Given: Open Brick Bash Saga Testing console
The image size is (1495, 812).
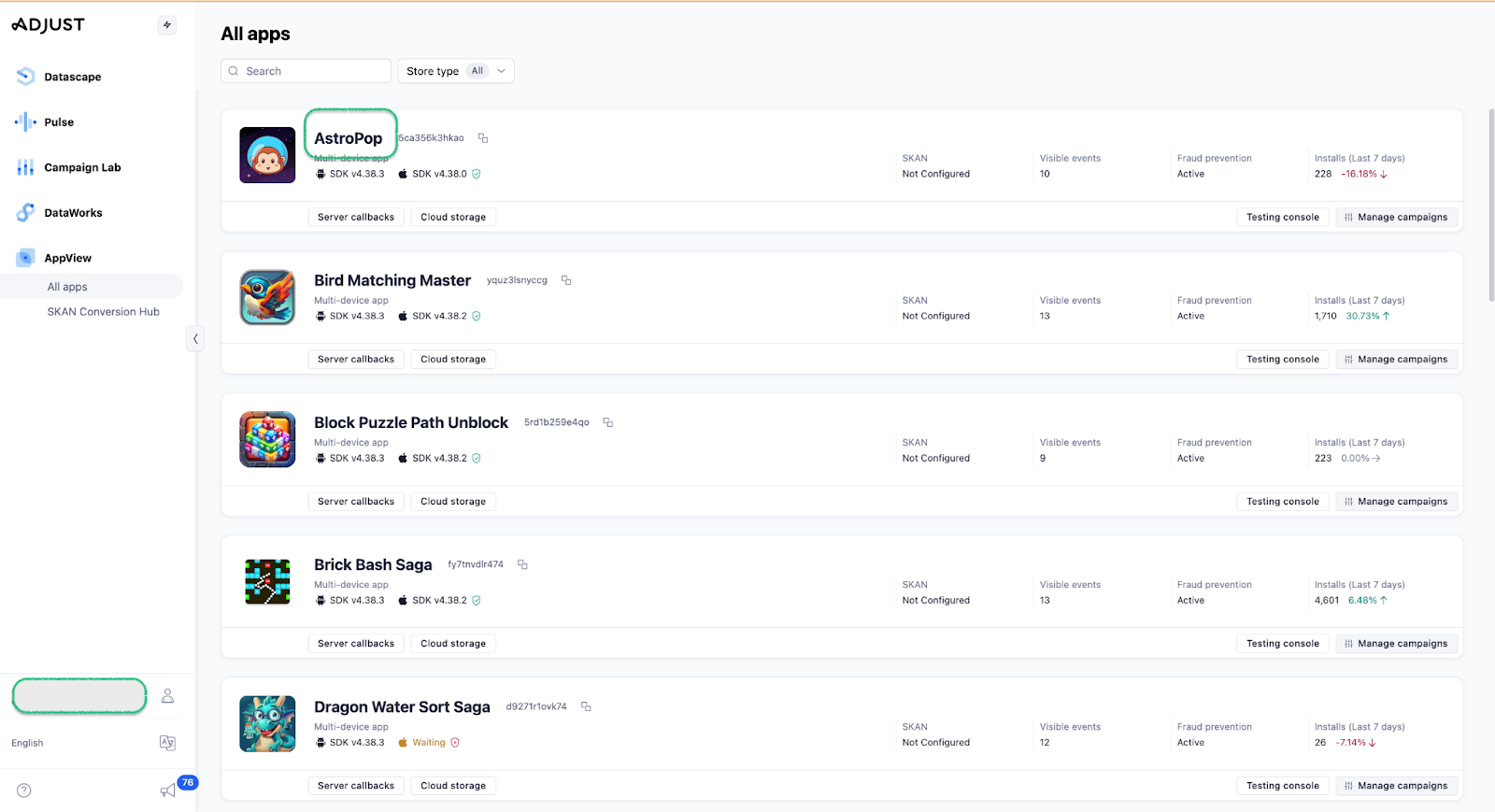Looking at the screenshot, I should coord(1283,643).
